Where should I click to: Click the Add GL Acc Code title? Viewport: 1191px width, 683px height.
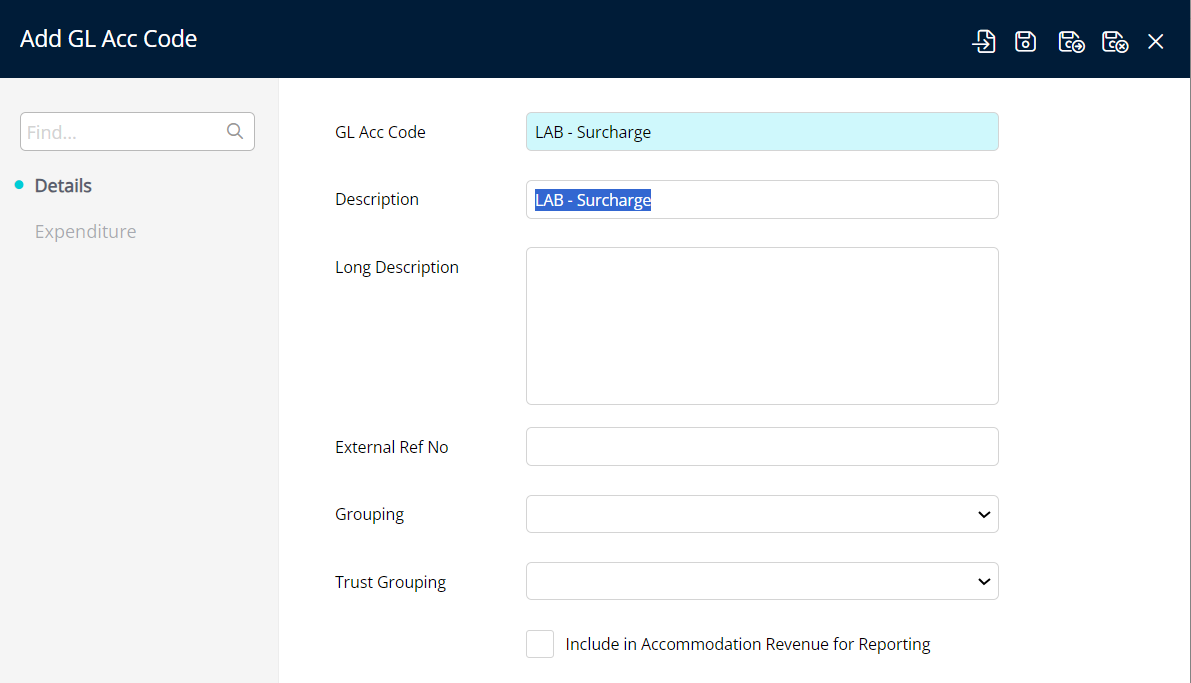[x=109, y=39]
